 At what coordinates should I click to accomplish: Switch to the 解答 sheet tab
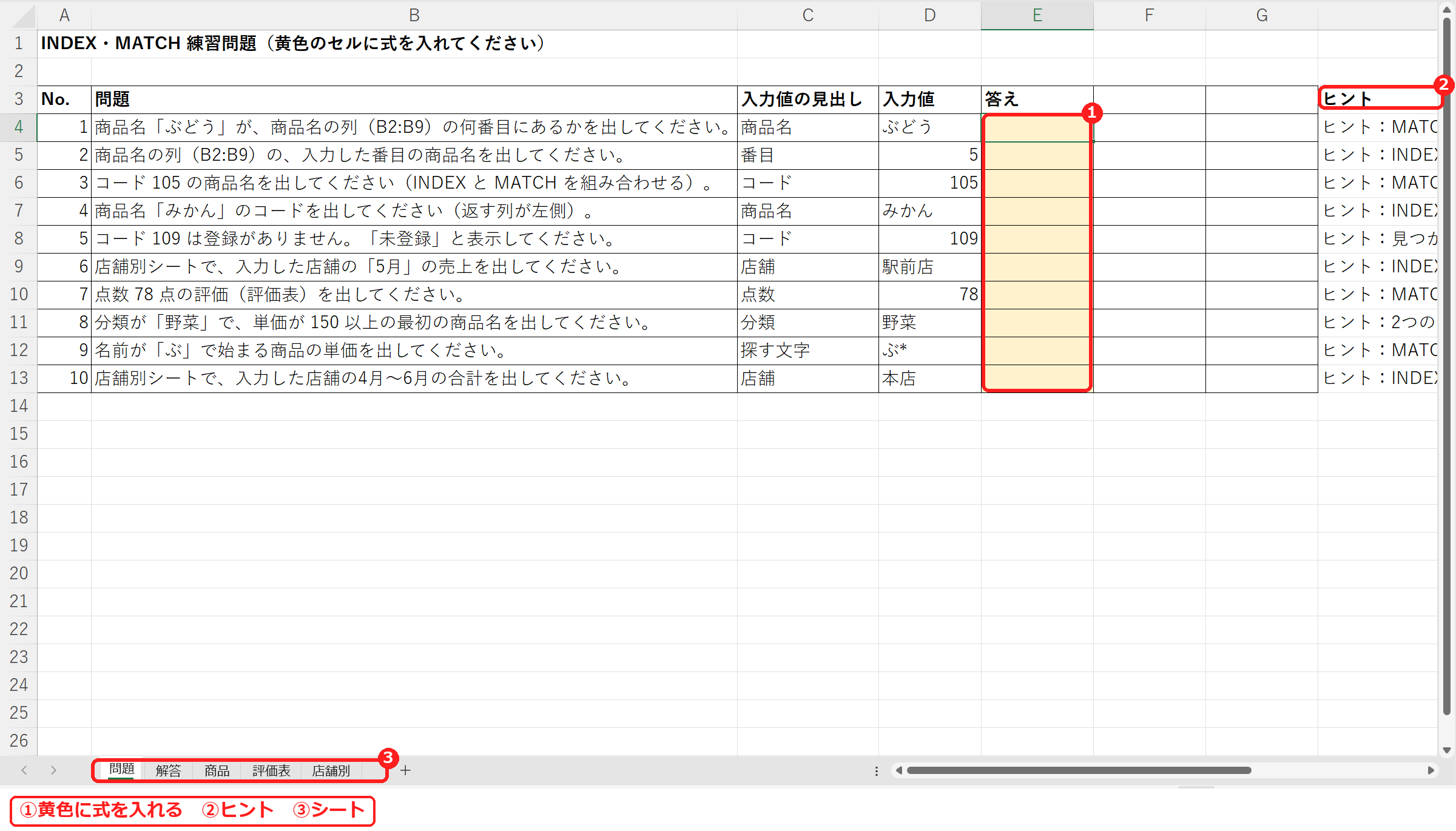(168, 770)
